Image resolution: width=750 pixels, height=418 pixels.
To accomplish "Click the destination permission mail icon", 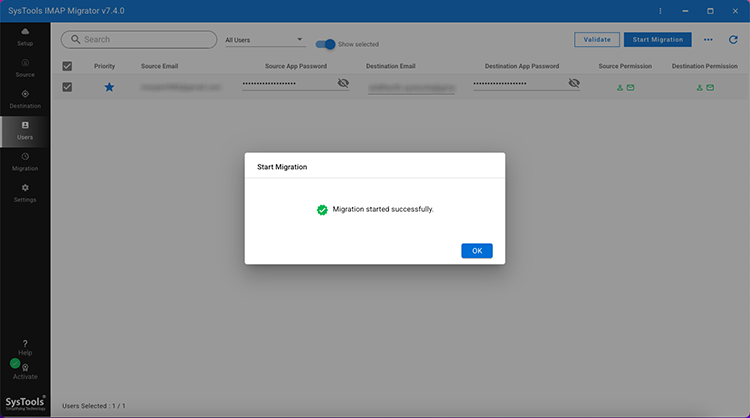I will 710,88.
